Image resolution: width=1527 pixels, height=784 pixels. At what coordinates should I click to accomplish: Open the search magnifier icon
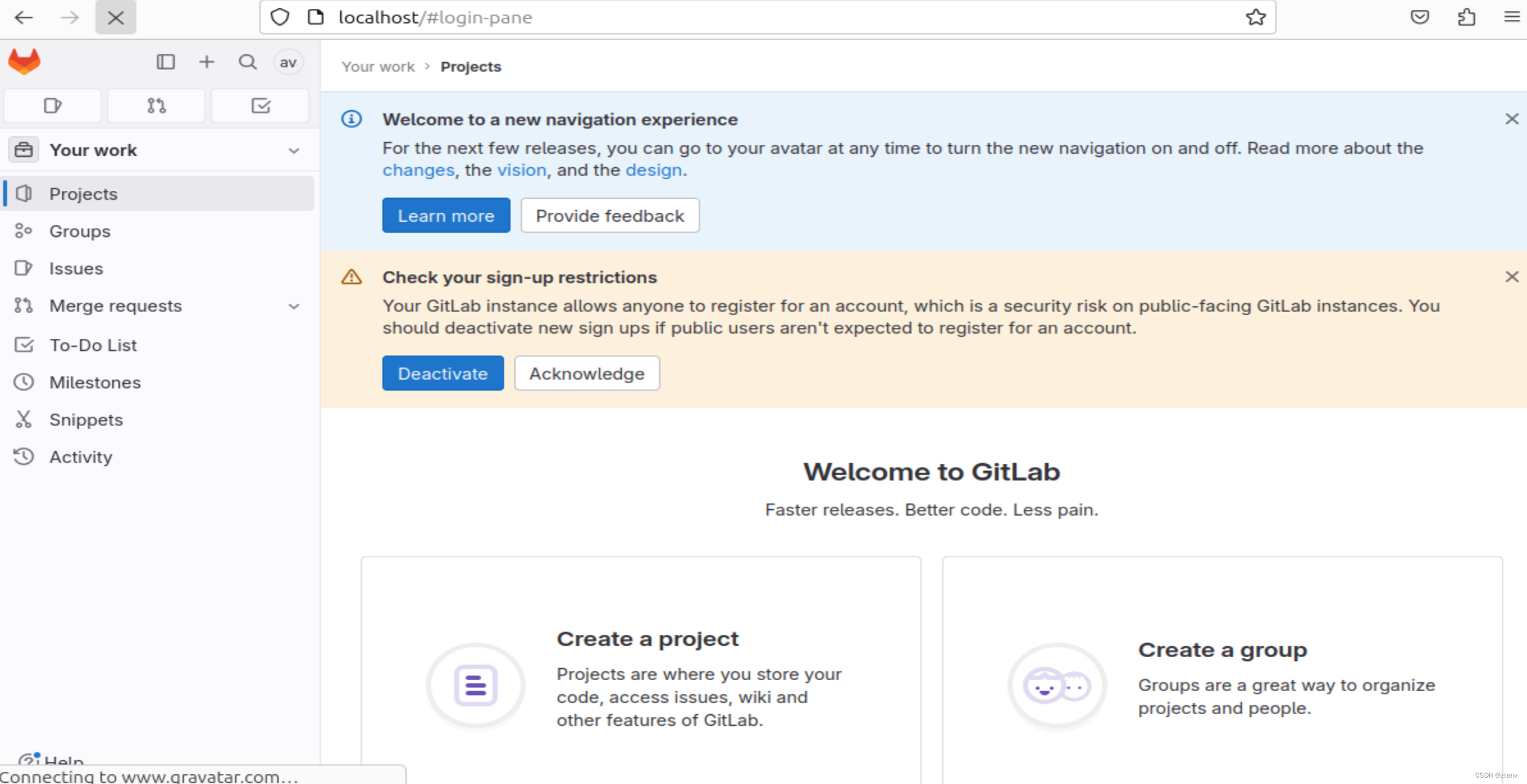tap(247, 62)
